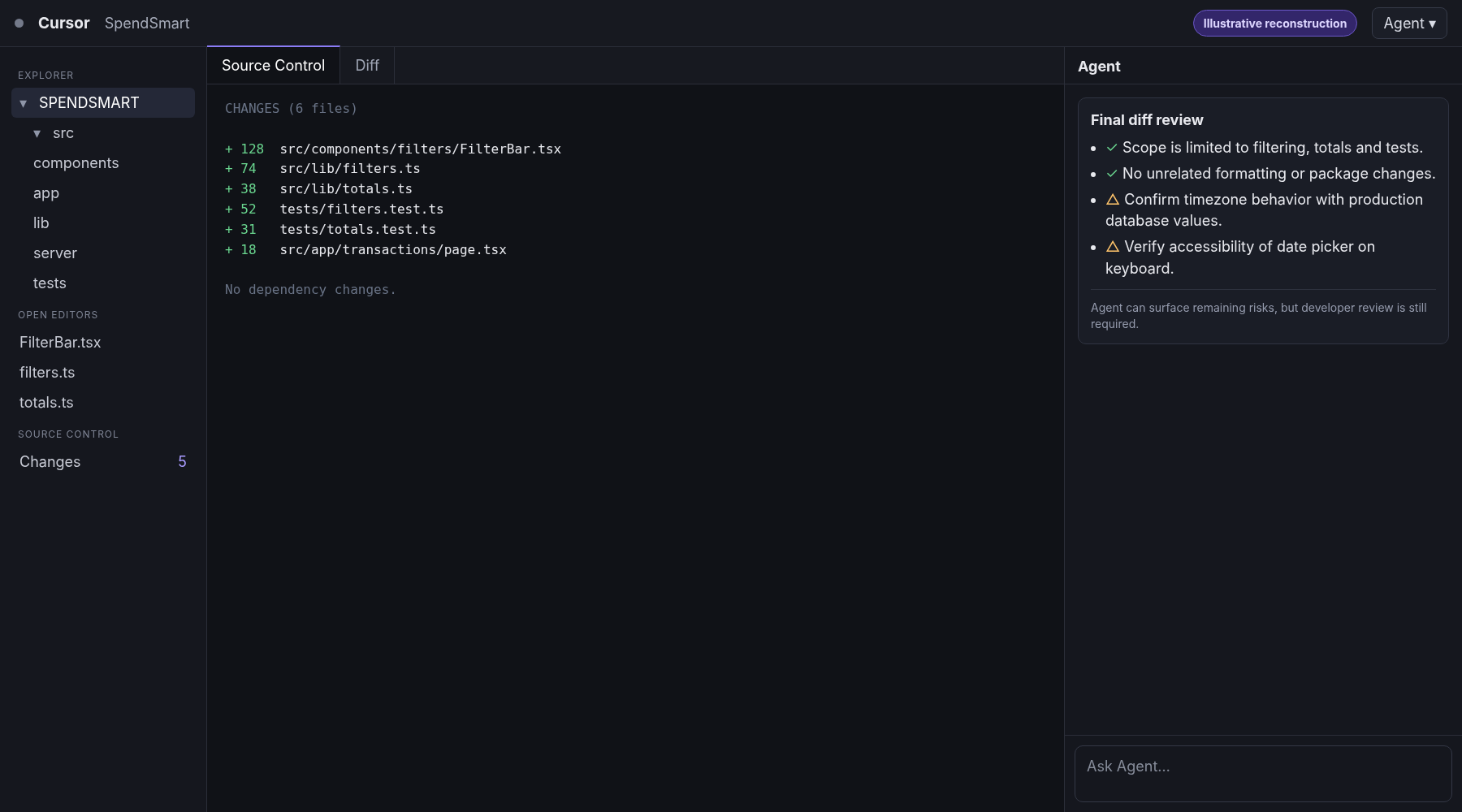The width and height of the screenshot is (1462, 812).
Task: Click the warning triangle beside Verify accessibility
Action: pos(1113,247)
